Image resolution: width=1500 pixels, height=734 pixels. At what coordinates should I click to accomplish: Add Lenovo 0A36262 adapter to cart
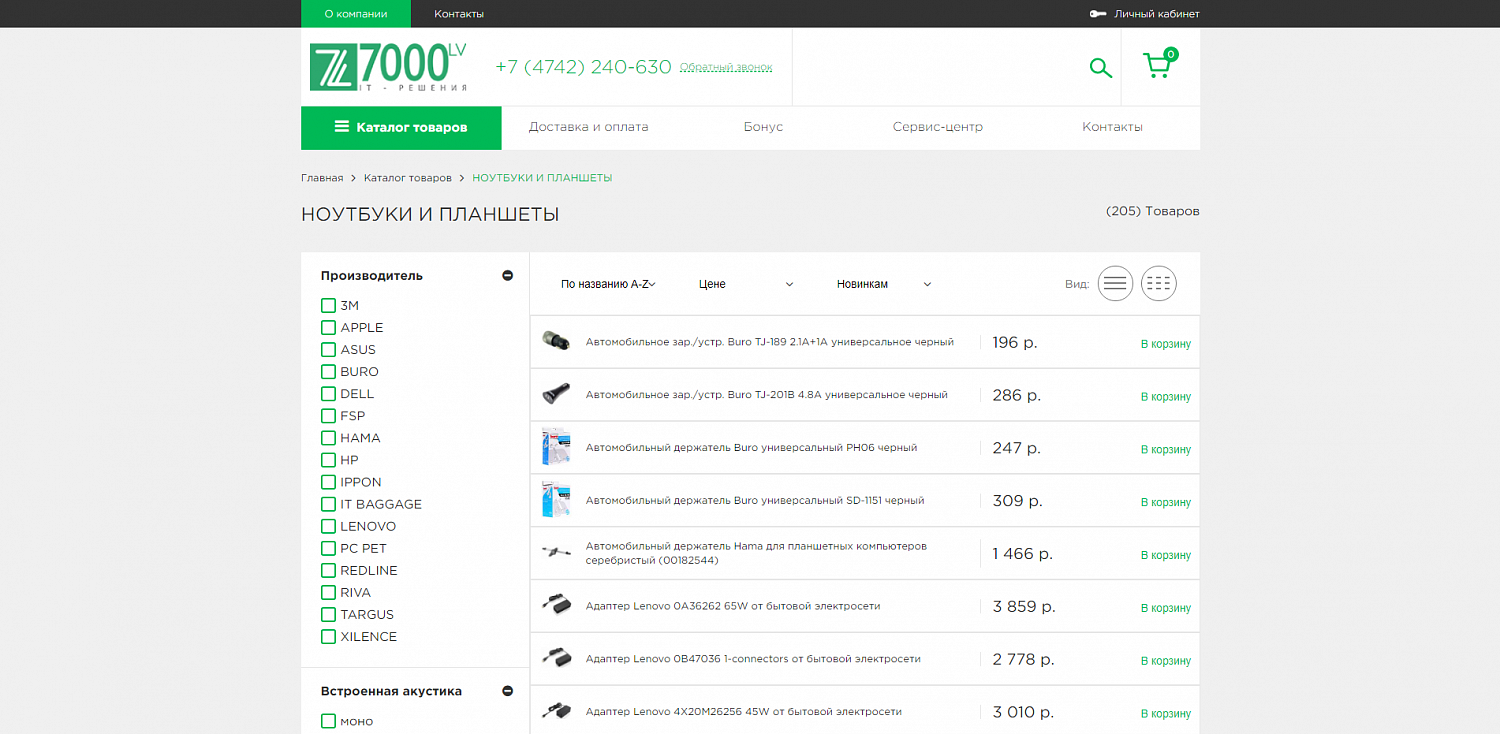(1166, 608)
